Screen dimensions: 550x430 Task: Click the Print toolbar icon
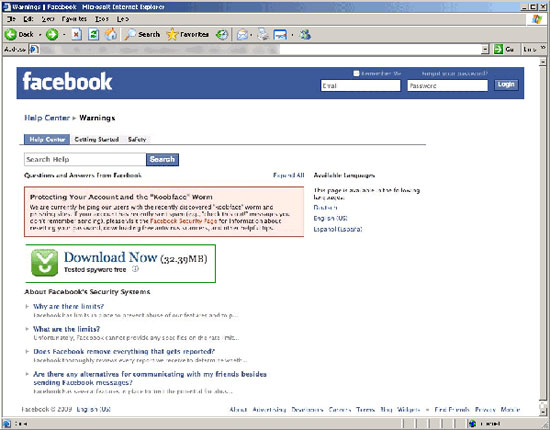pyautogui.click(x=263, y=34)
